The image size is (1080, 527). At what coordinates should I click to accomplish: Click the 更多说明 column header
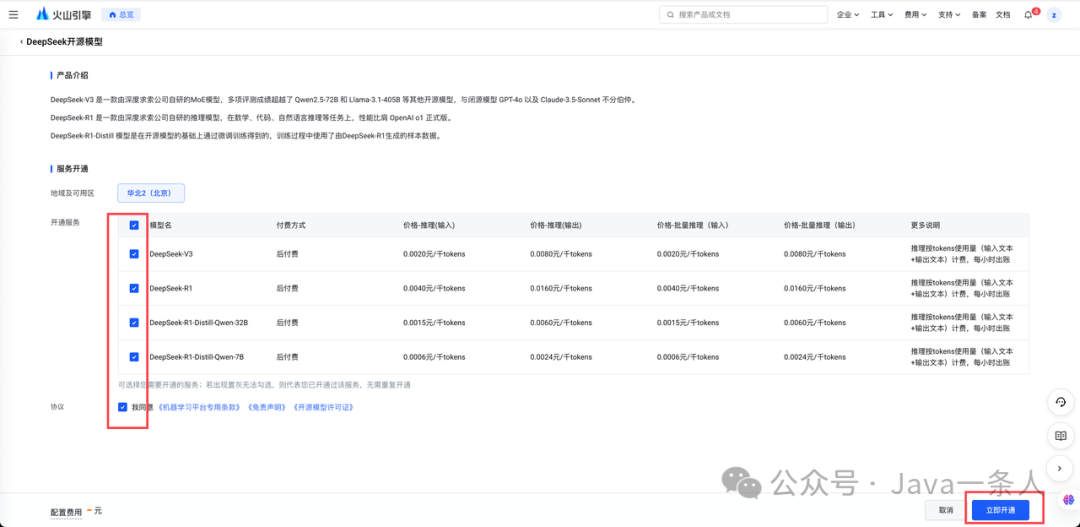pos(925,225)
